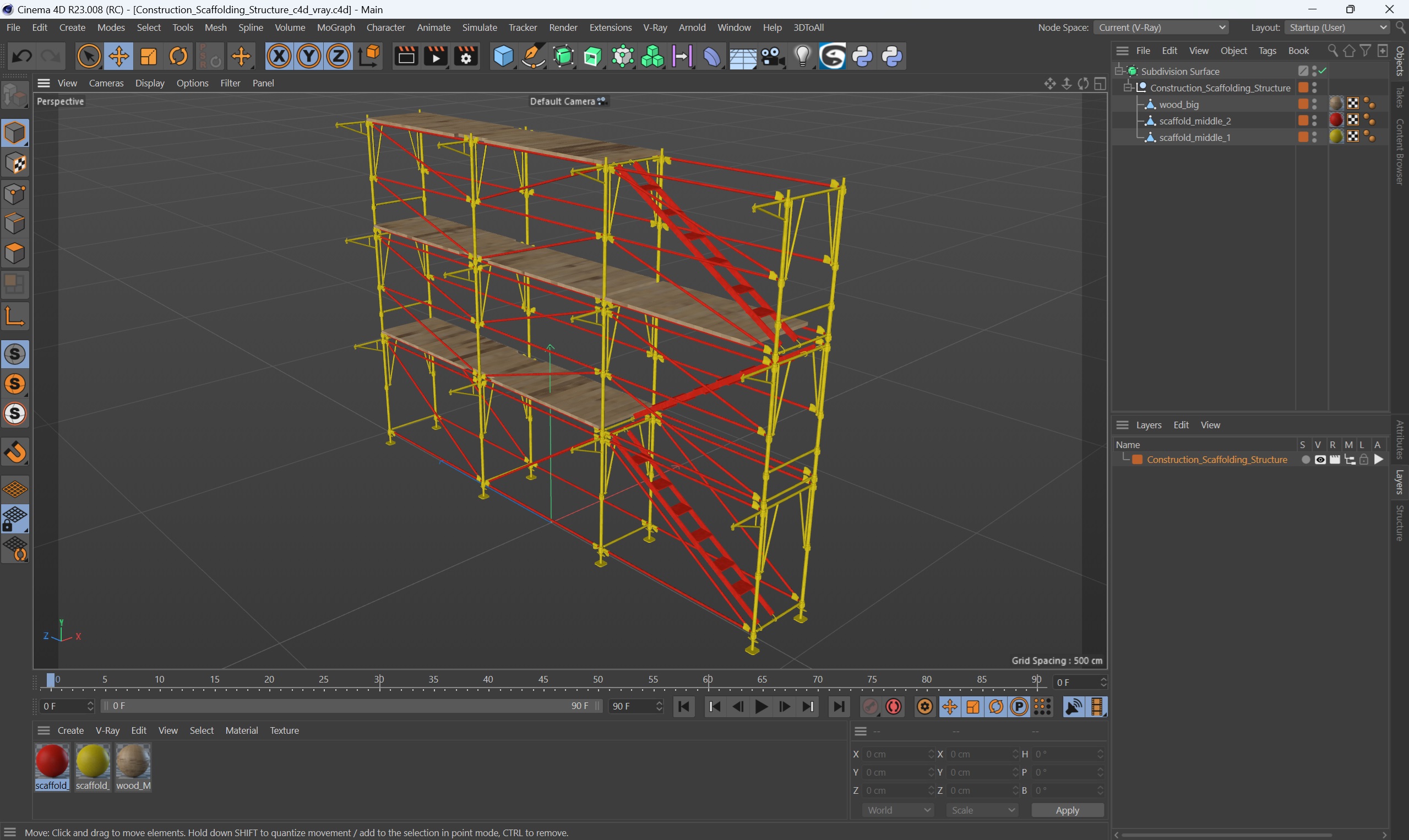
Task: Select the scaffold_middle_2 object
Action: tap(1194, 121)
